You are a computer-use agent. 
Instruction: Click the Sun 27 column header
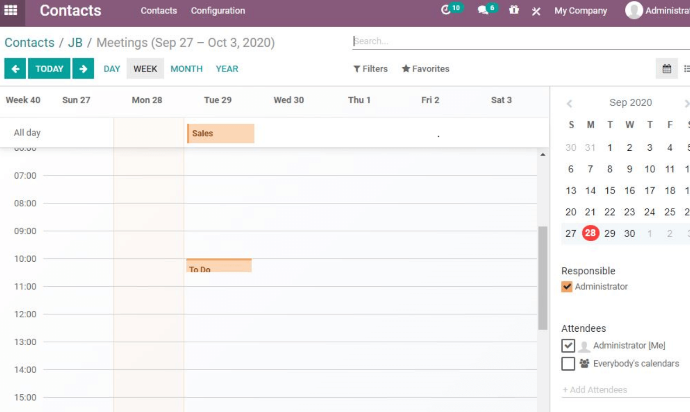tap(76, 100)
